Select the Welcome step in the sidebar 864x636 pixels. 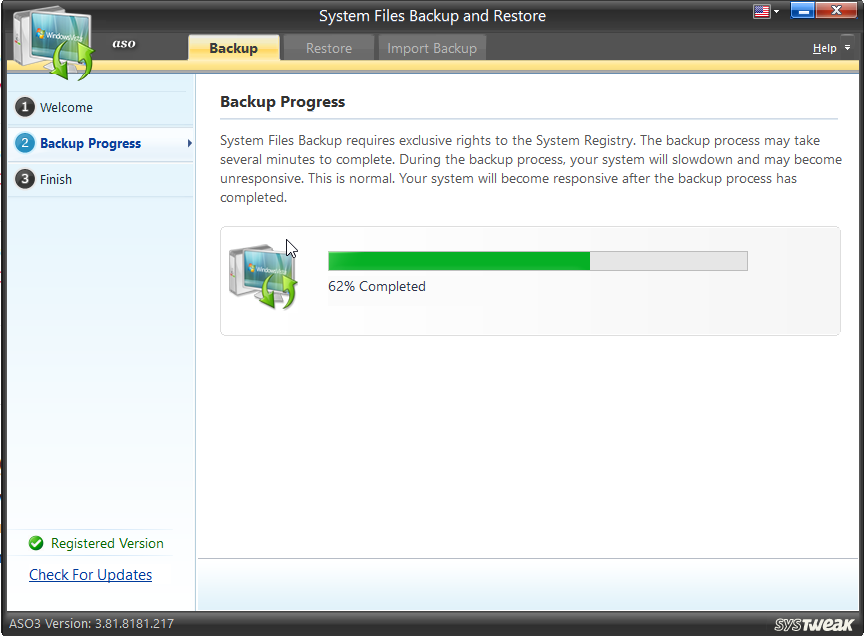(65, 107)
